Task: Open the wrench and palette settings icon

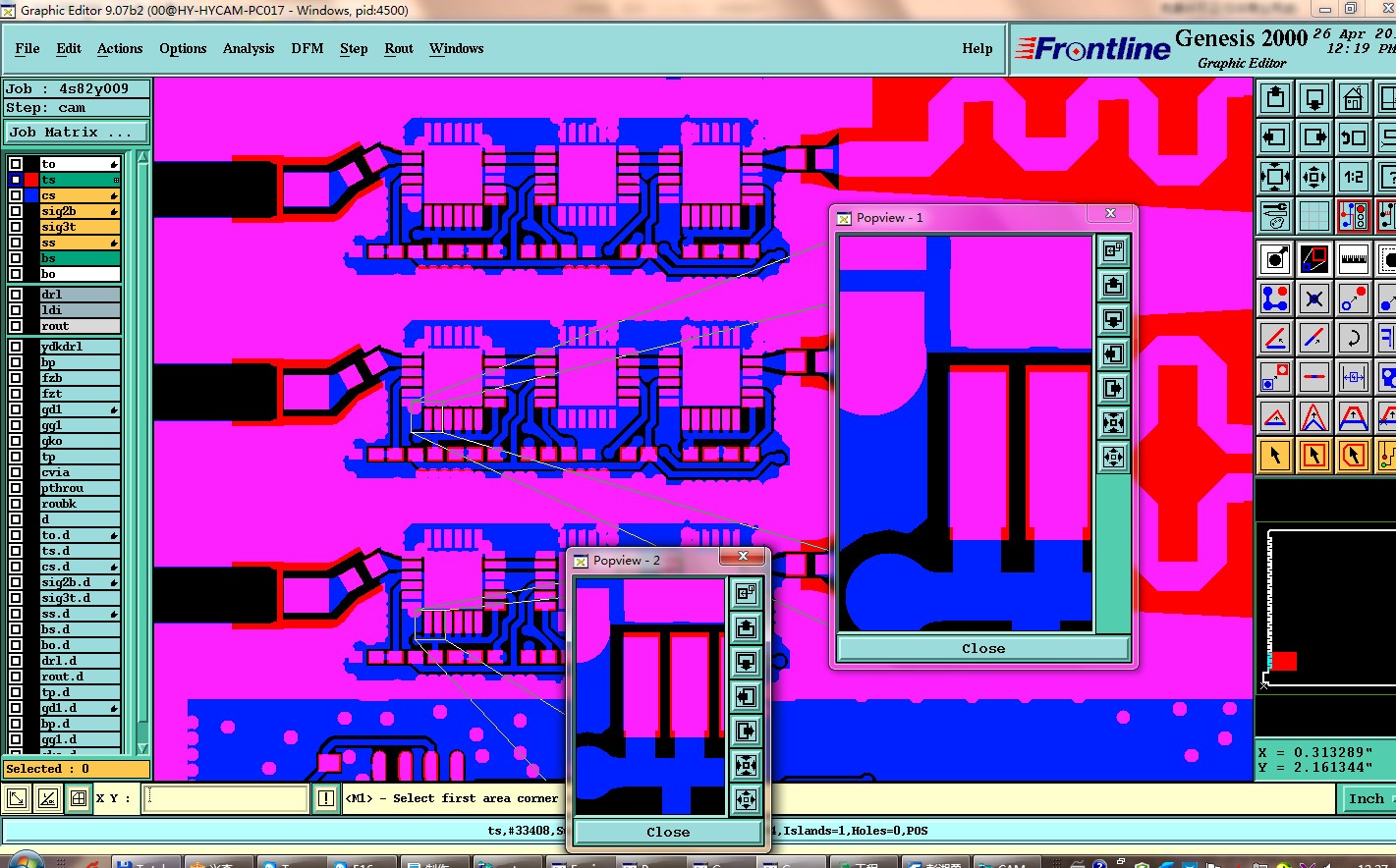Action: point(1275,215)
